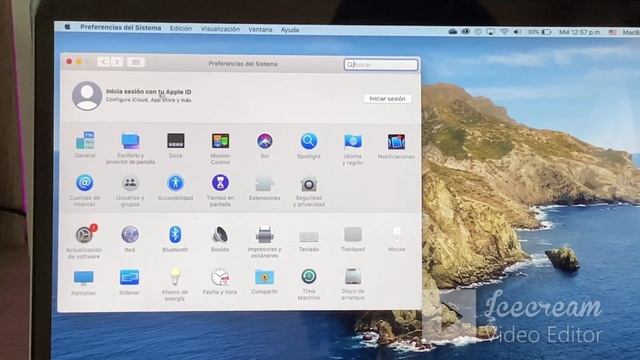Open Actualización de software preferences
The width and height of the screenshot is (640, 360).
84,234
